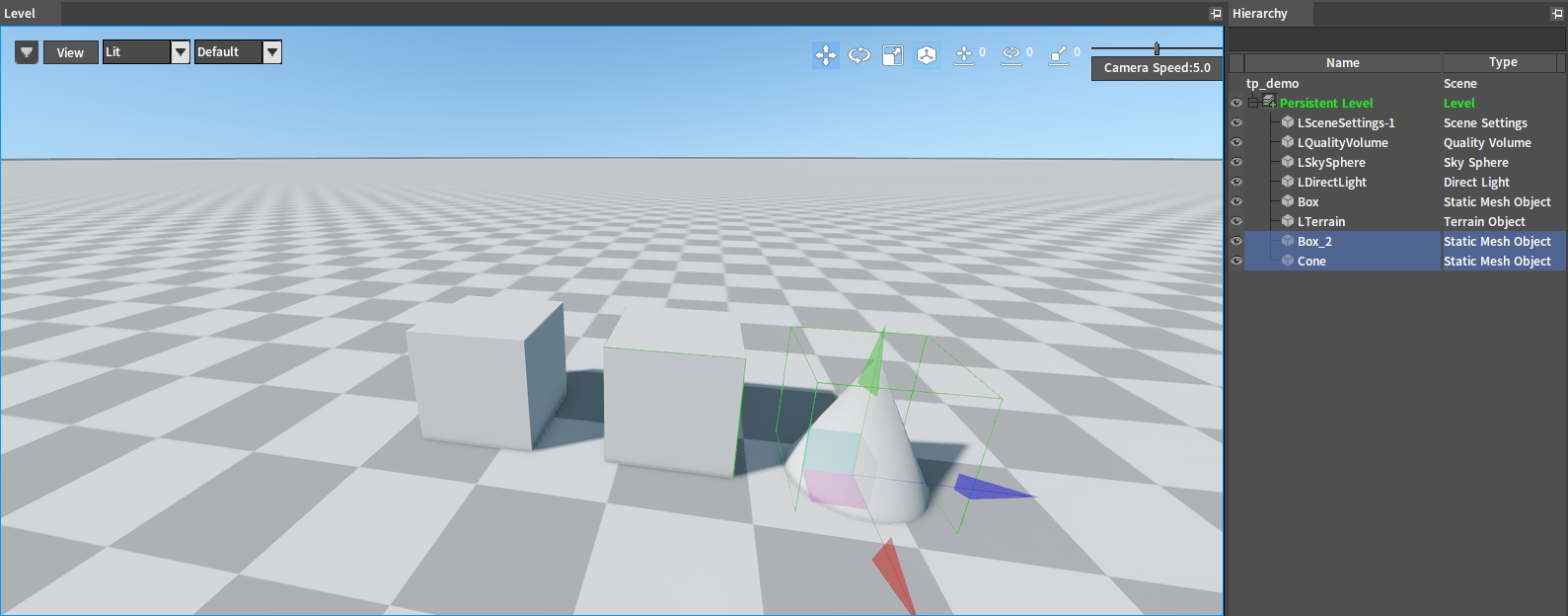1568x616 pixels.
Task: Pin the Hierarchy panel
Action: pos(1557,14)
